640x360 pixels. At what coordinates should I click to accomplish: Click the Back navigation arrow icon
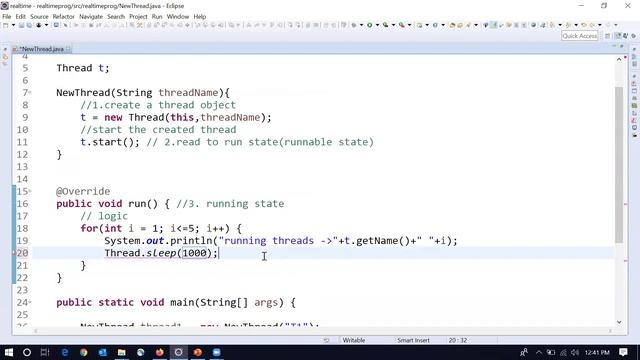point(592,25)
